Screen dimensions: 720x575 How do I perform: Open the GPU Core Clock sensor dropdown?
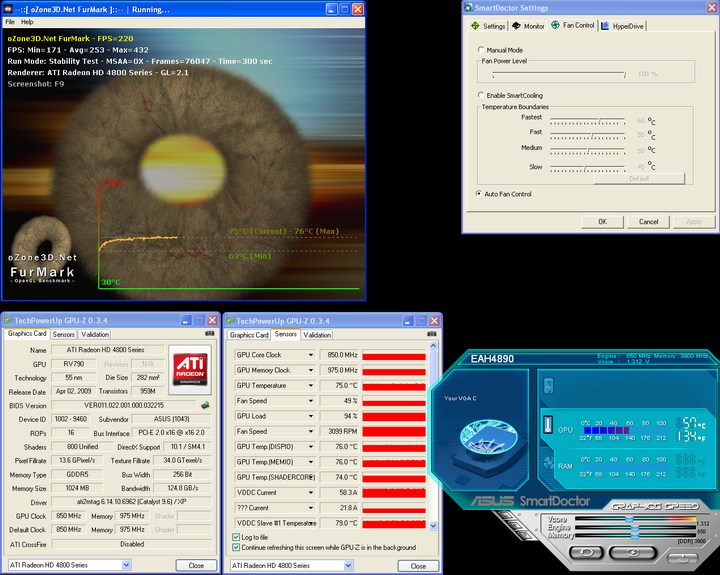311,355
